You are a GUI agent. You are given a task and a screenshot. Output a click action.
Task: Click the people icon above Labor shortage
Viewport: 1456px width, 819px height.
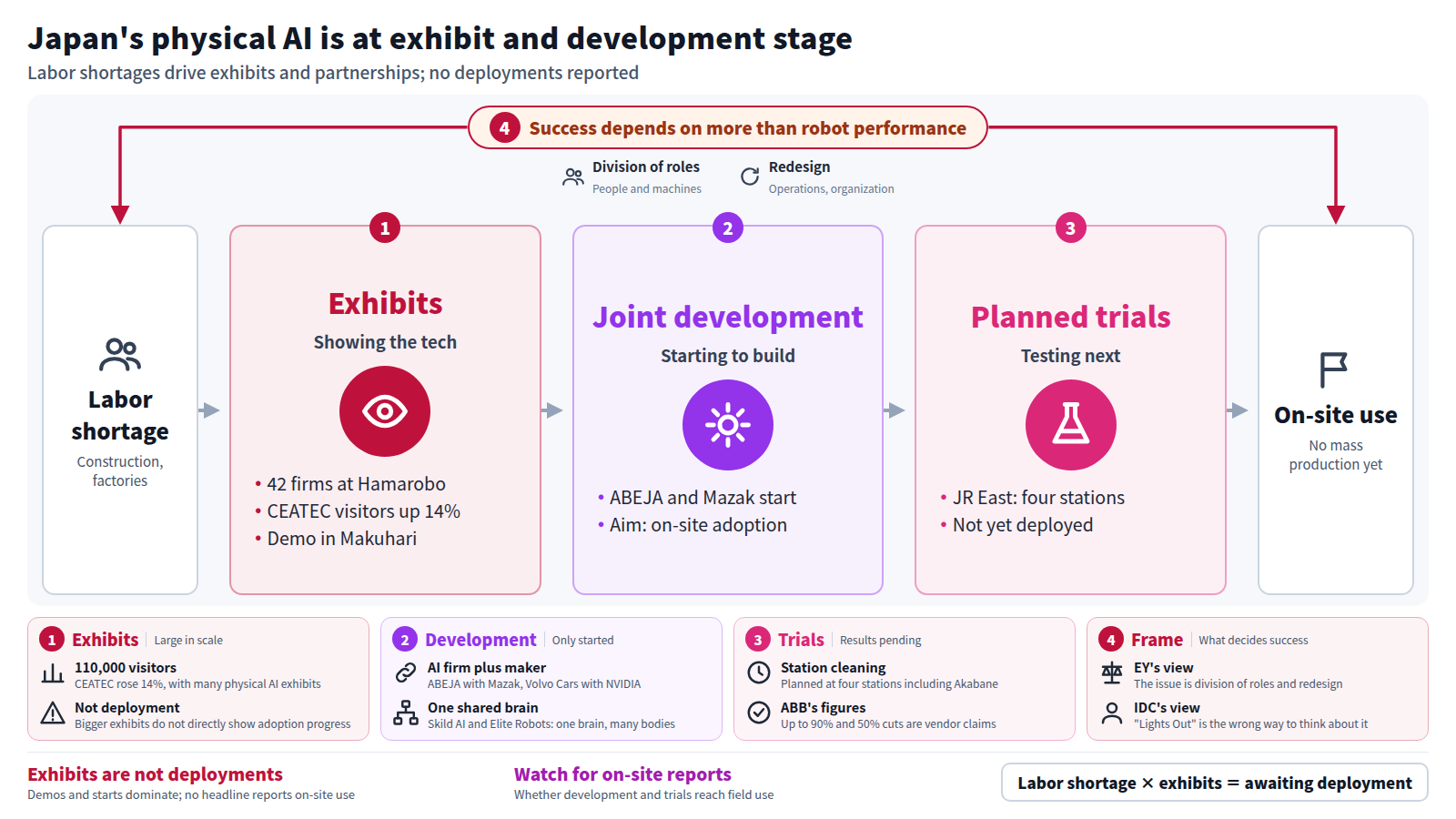click(x=120, y=355)
